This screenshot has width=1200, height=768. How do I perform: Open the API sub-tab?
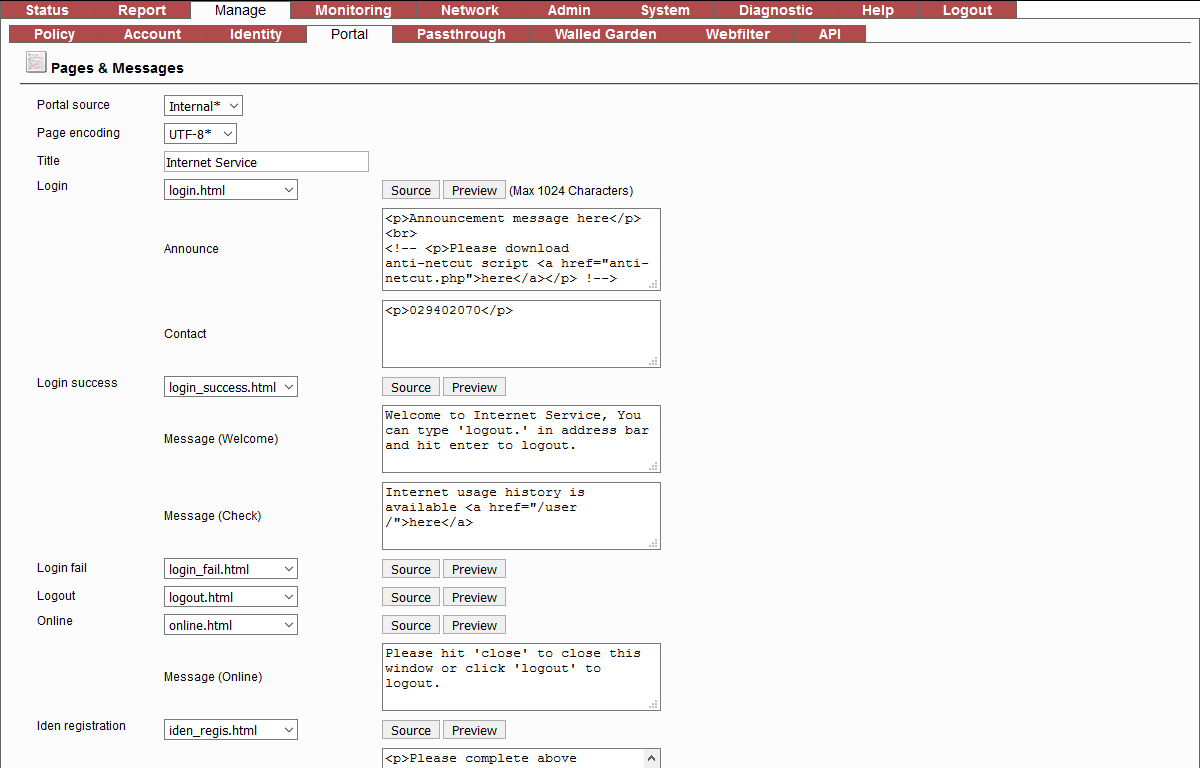[x=830, y=34]
